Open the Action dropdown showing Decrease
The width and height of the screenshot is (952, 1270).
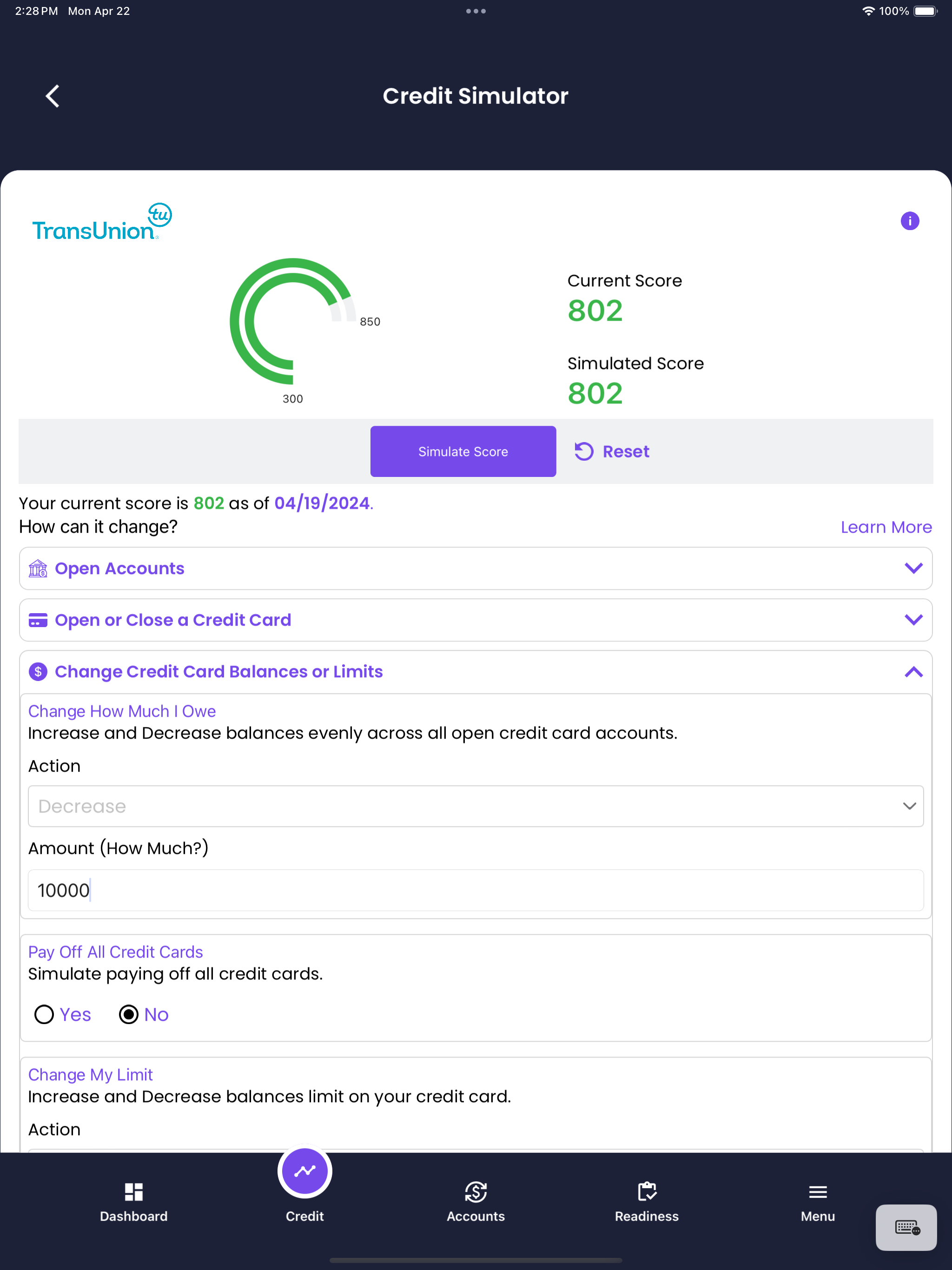coord(476,806)
